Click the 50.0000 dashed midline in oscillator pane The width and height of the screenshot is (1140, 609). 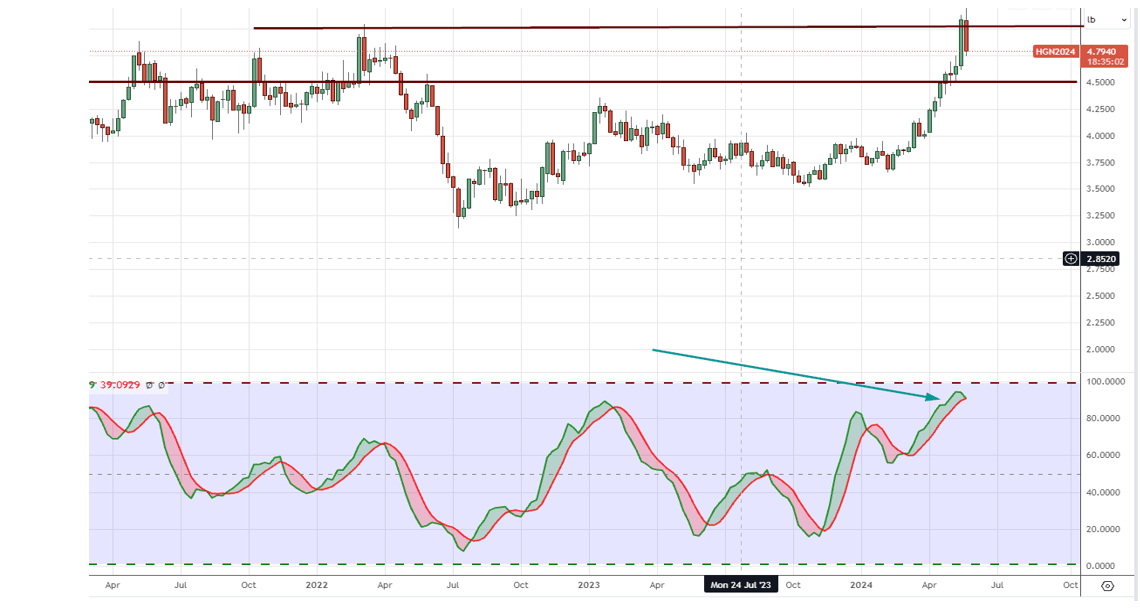(583, 475)
